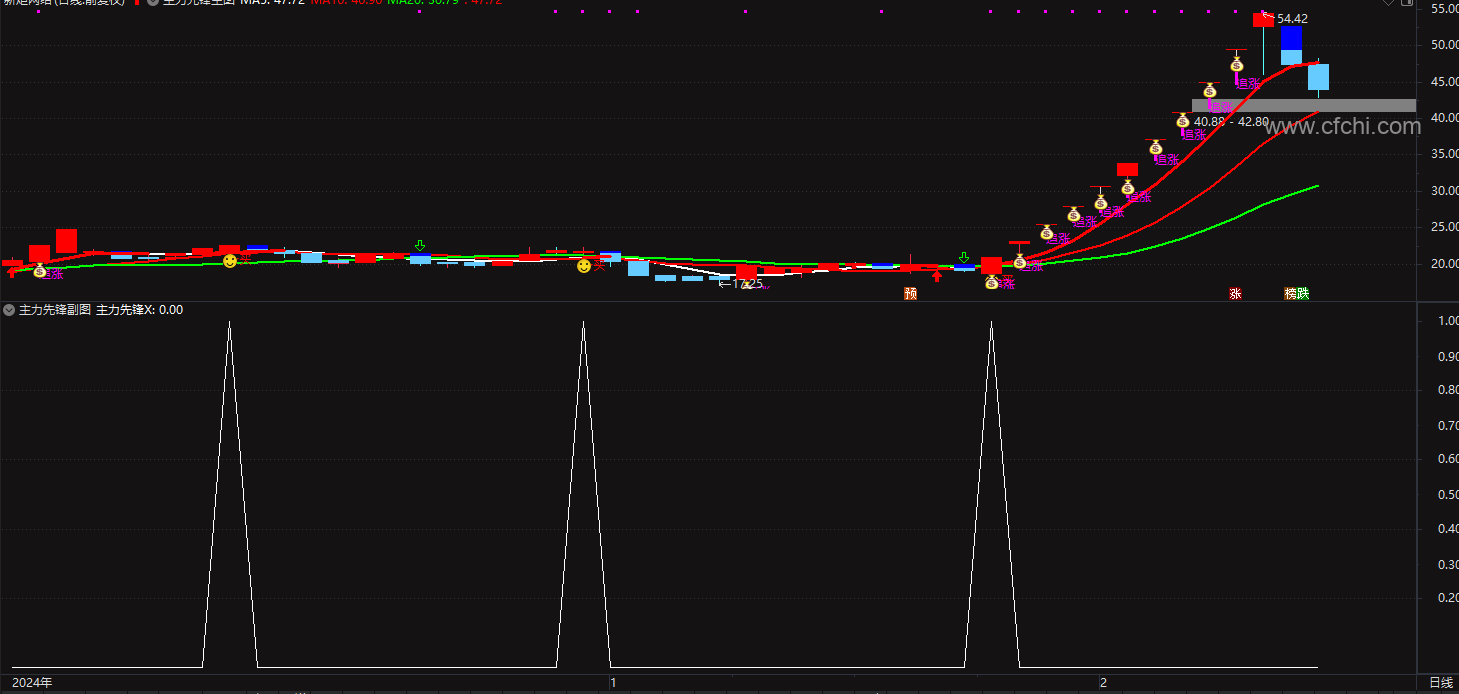Viewport: 1459px width, 694px height.
Task: Click the smiley face near first spike
Action: [x=230, y=260]
